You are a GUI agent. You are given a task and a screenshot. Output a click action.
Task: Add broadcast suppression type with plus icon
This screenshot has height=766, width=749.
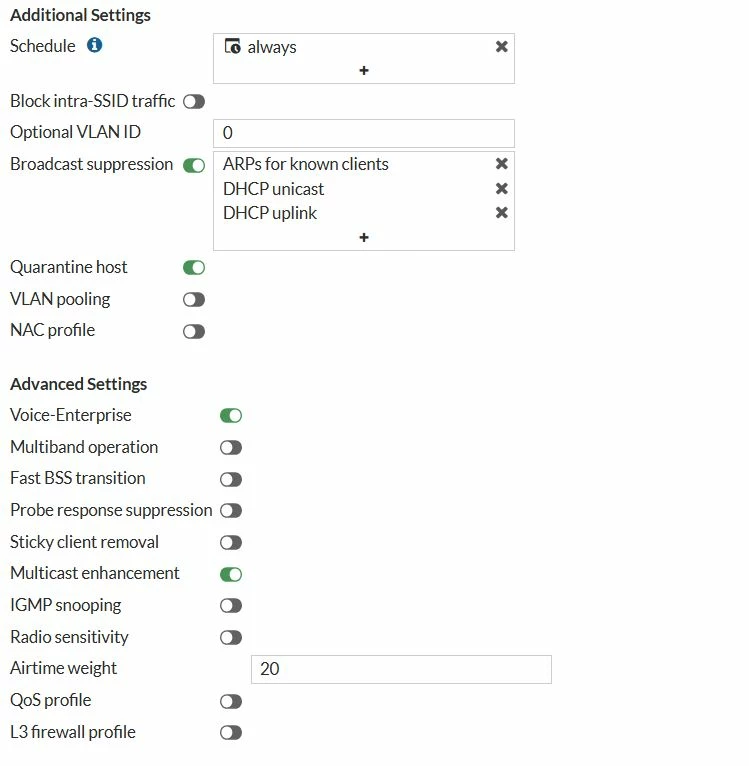pyautogui.click(x=364, y=237)
